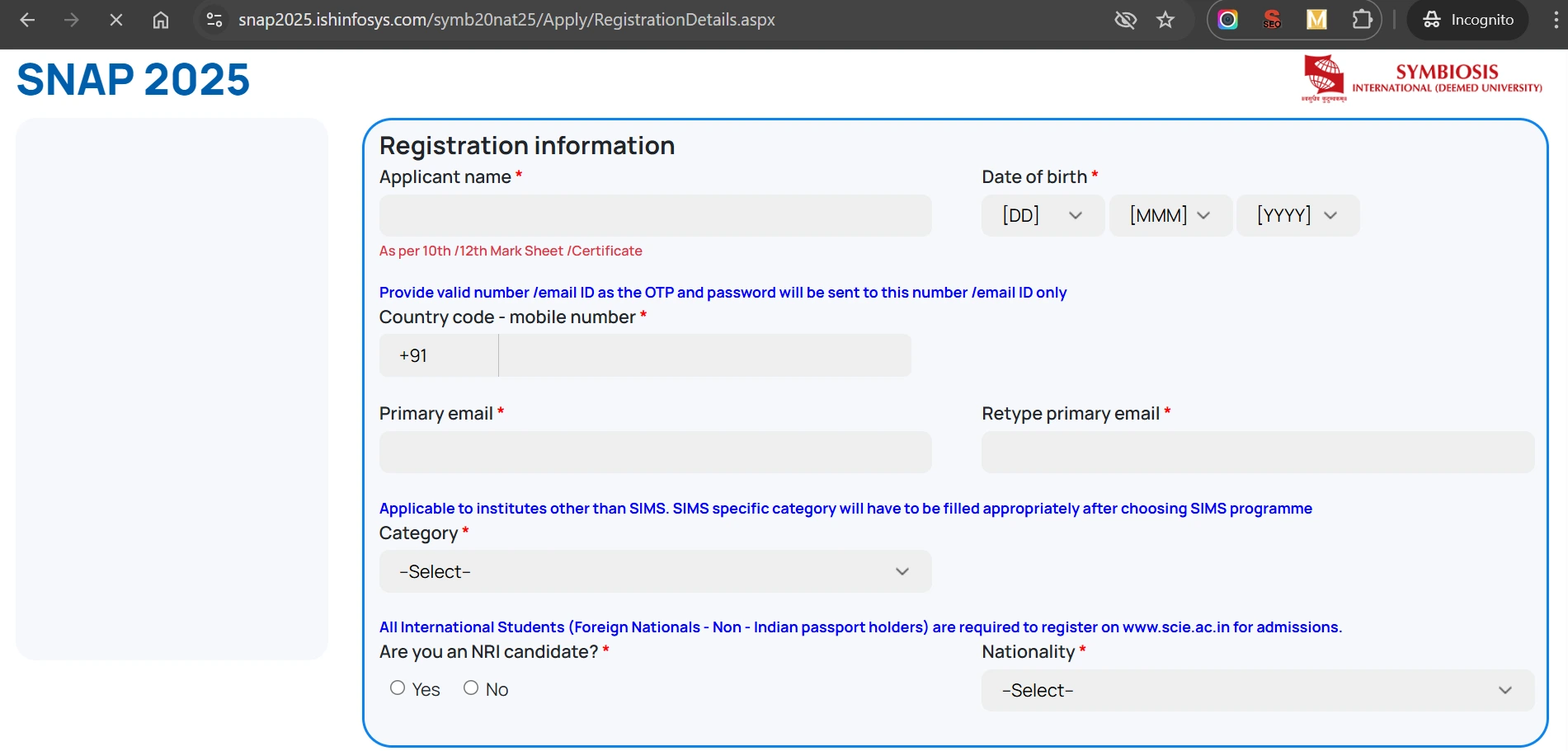The height and width of the screenshot is (751, 1568).
Task: Open the year [YYYY] dropdown
Action: (1297, 215)
